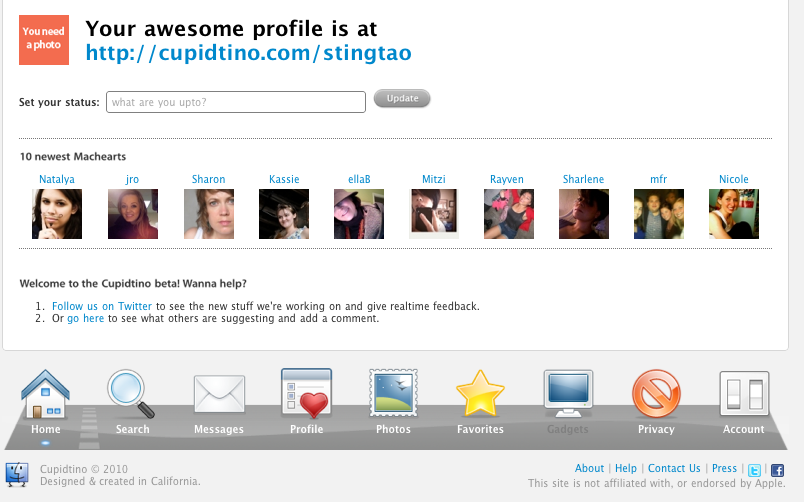
Task: Open the Search magnifier icon
Action: point(131,394)
